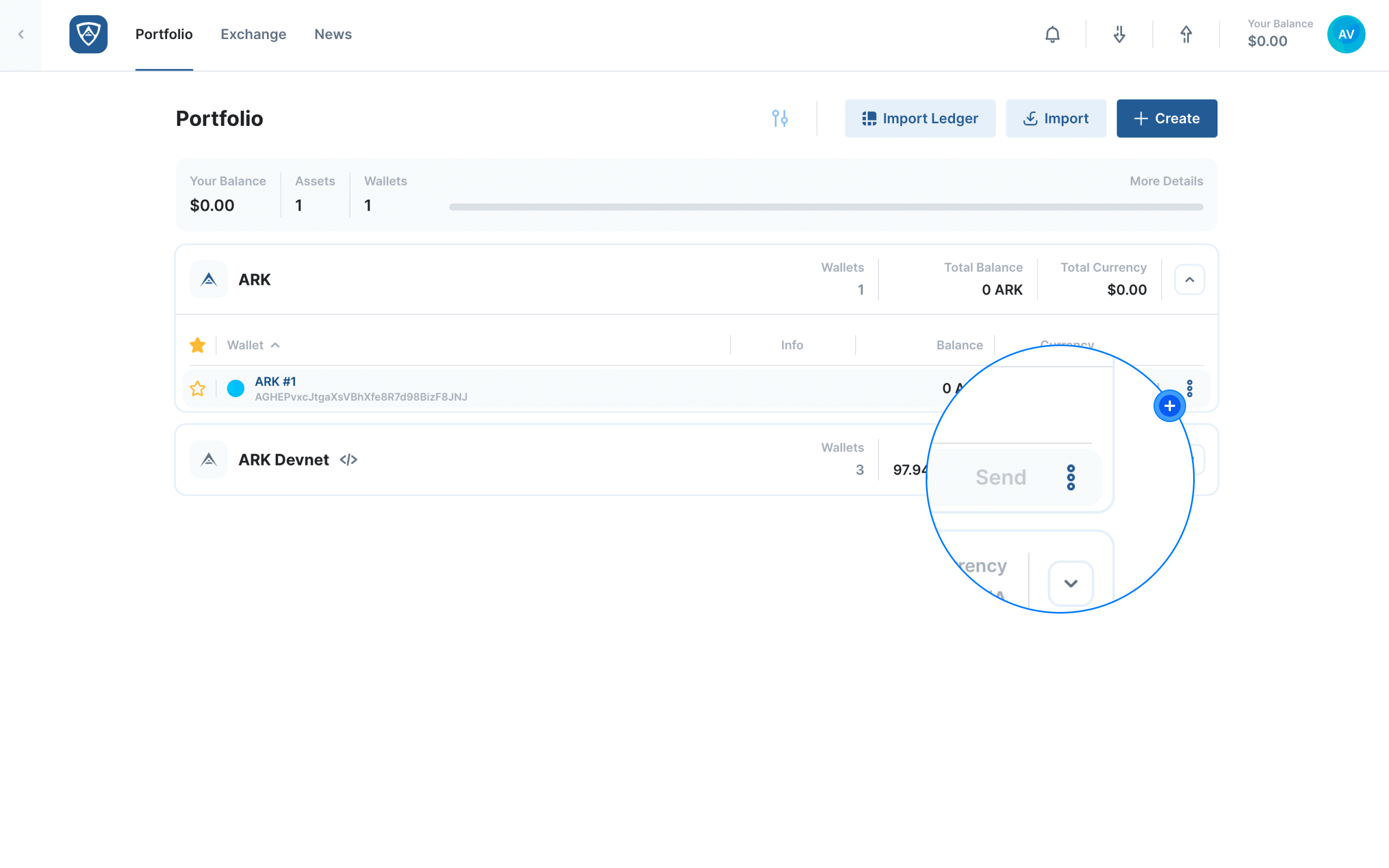Open the Exchange tab
Screen dimensions: 1389x868
253,34
